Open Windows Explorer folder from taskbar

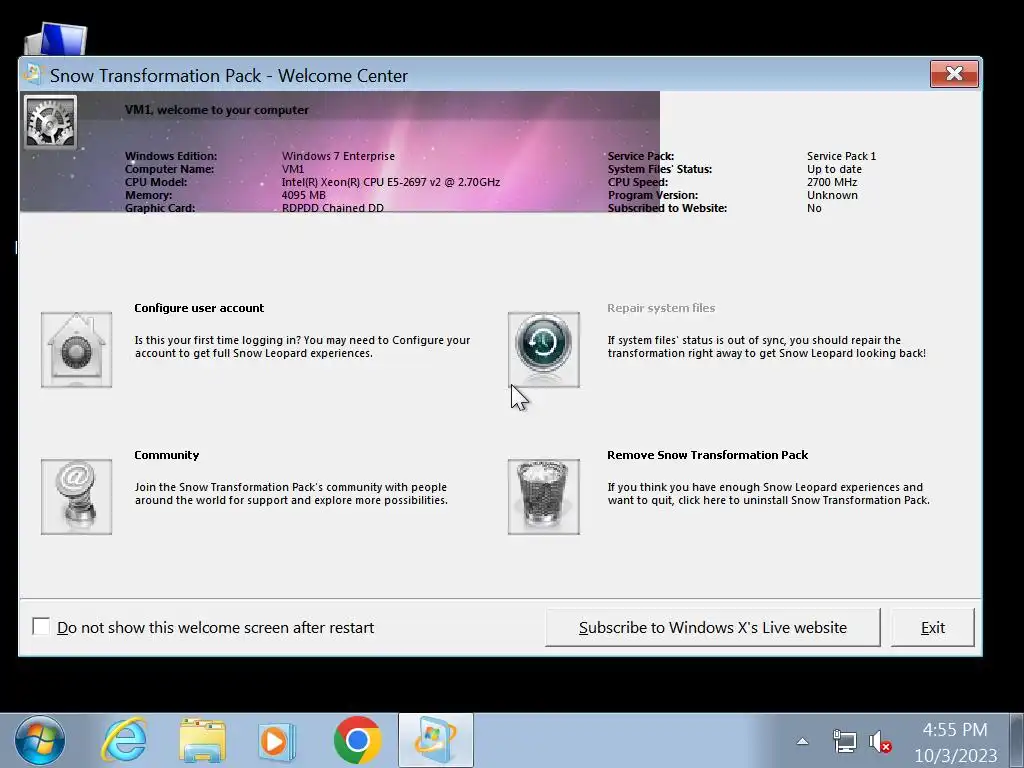pyautogui.click(x=202, y=741)
